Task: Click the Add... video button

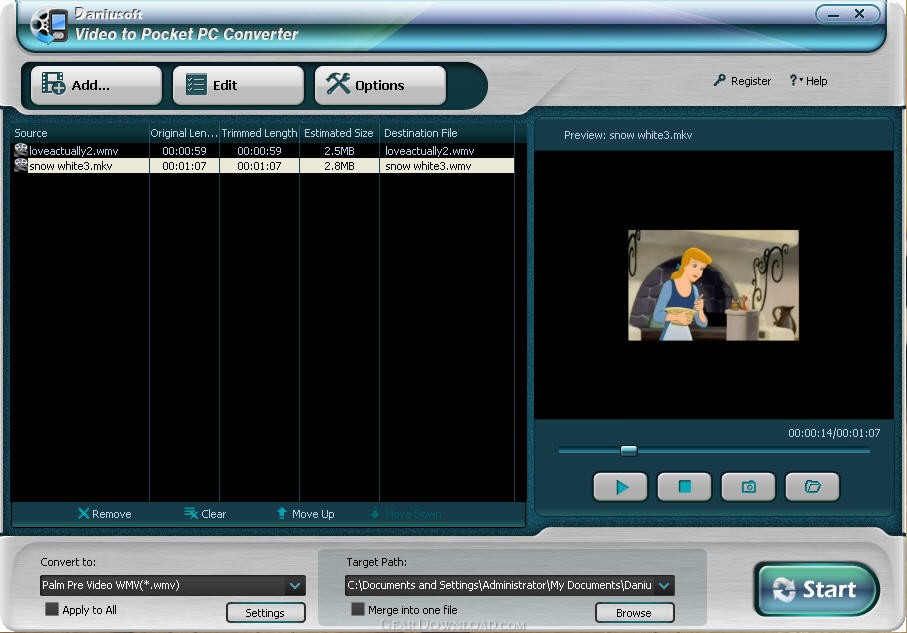Action: click(96, 85)
